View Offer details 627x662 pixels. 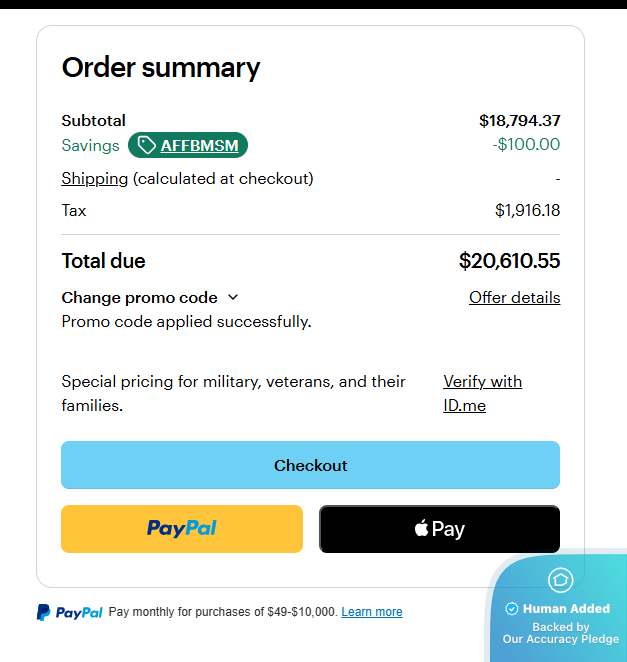[x=514, y=297]
